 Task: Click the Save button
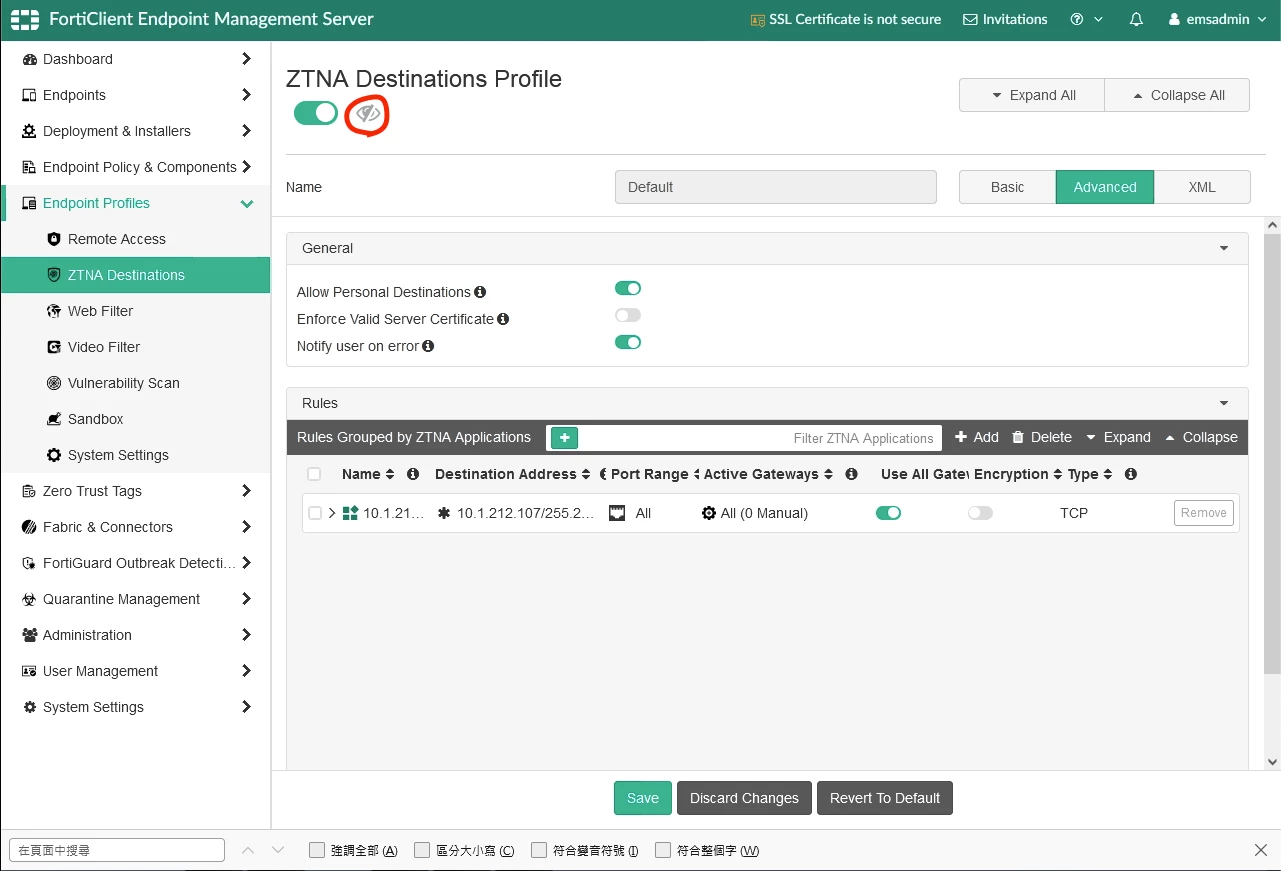643,798
